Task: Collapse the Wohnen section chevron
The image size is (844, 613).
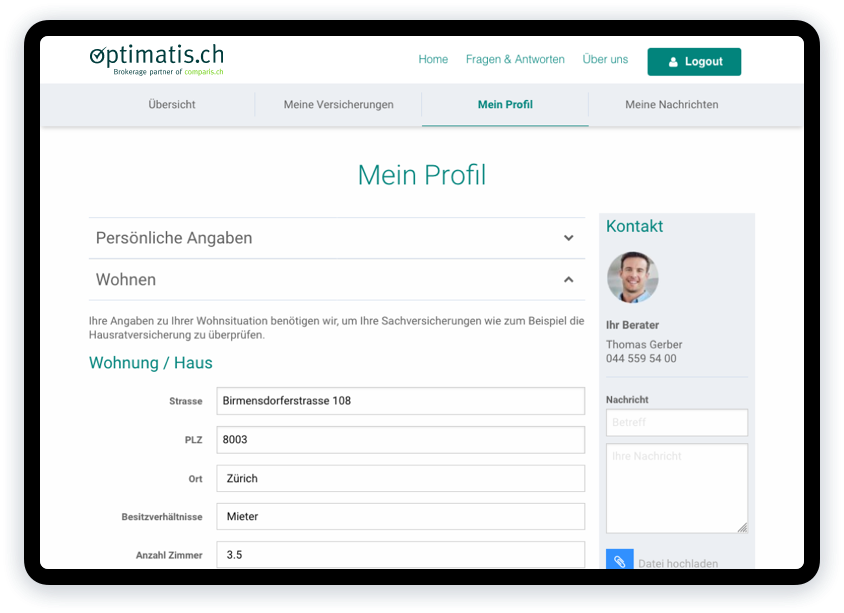Action: pyautogui.click(x=568, y=280)
